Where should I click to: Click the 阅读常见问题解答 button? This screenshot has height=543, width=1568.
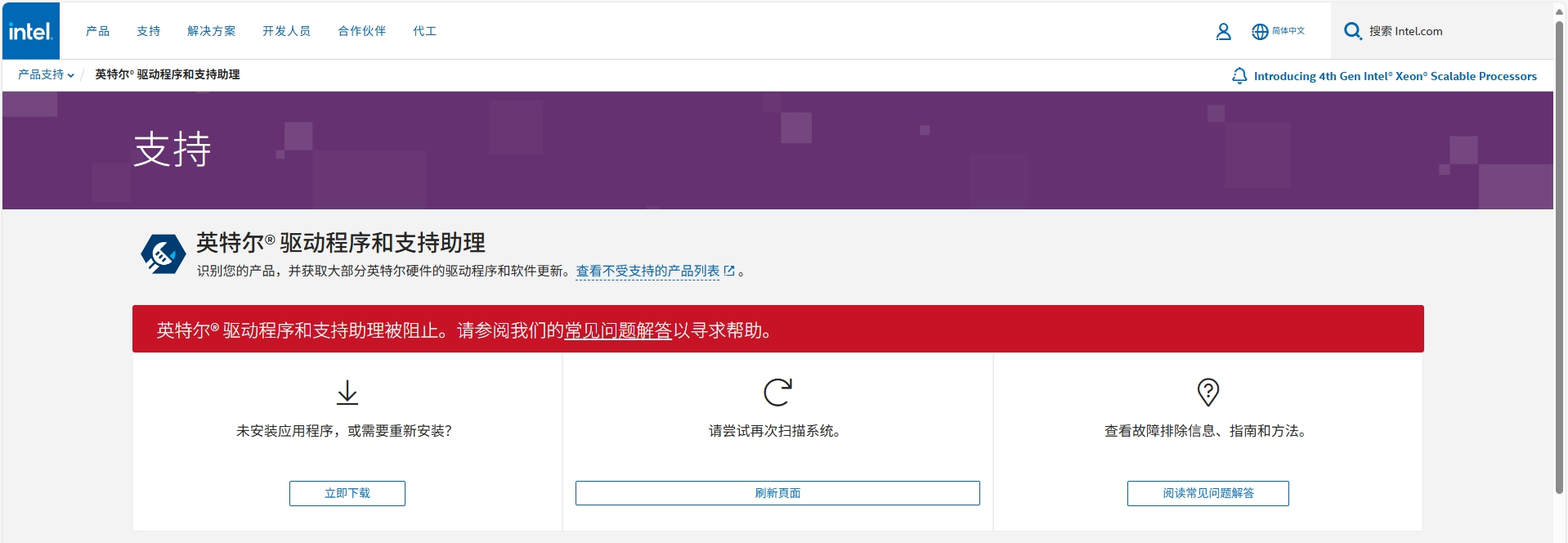click(1208, 493)
